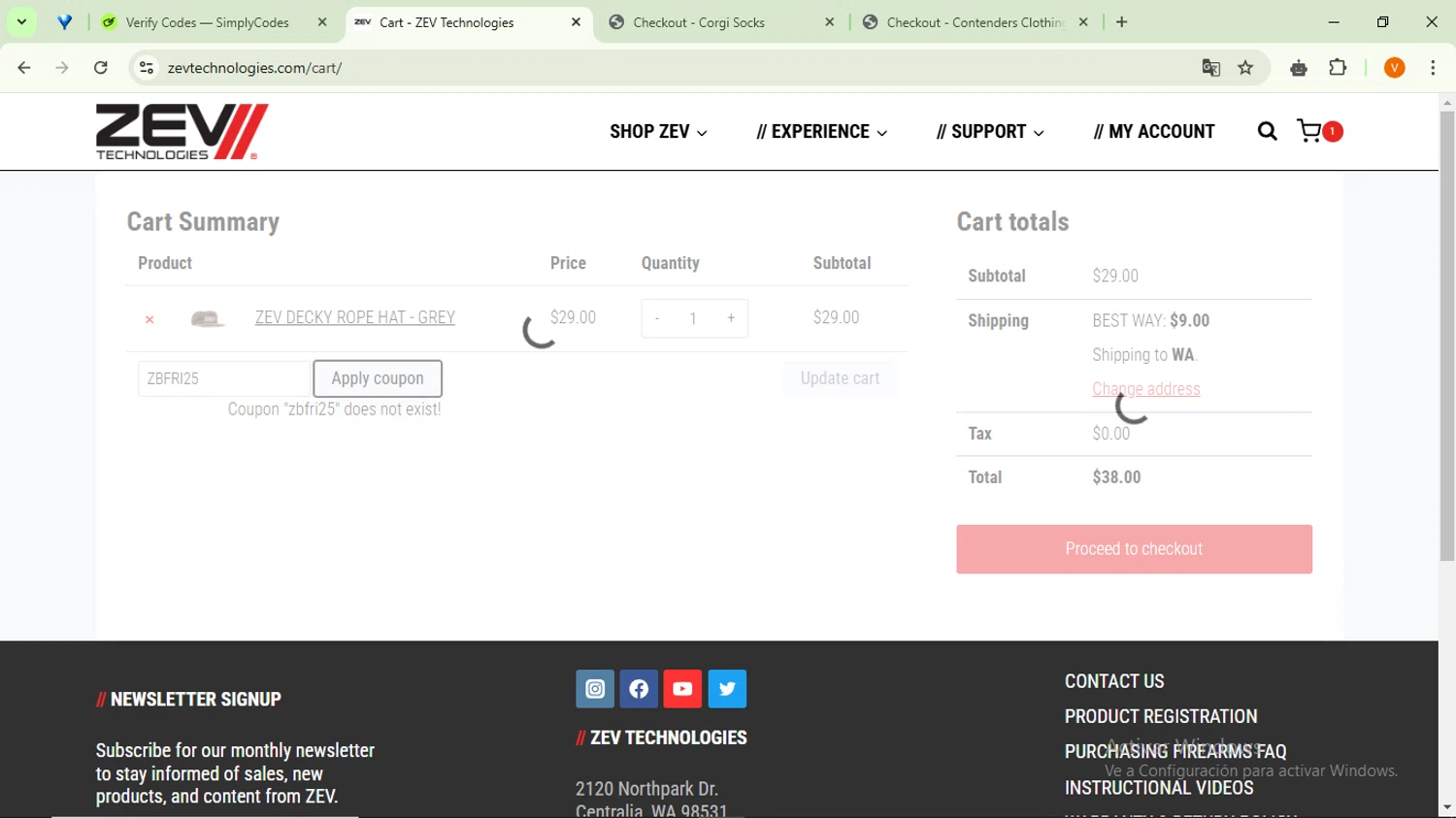Image resolution: width=1456 pixels, height=818 pixels.
Task: Go forward in browser history
Action: click(x=62, y=68)
